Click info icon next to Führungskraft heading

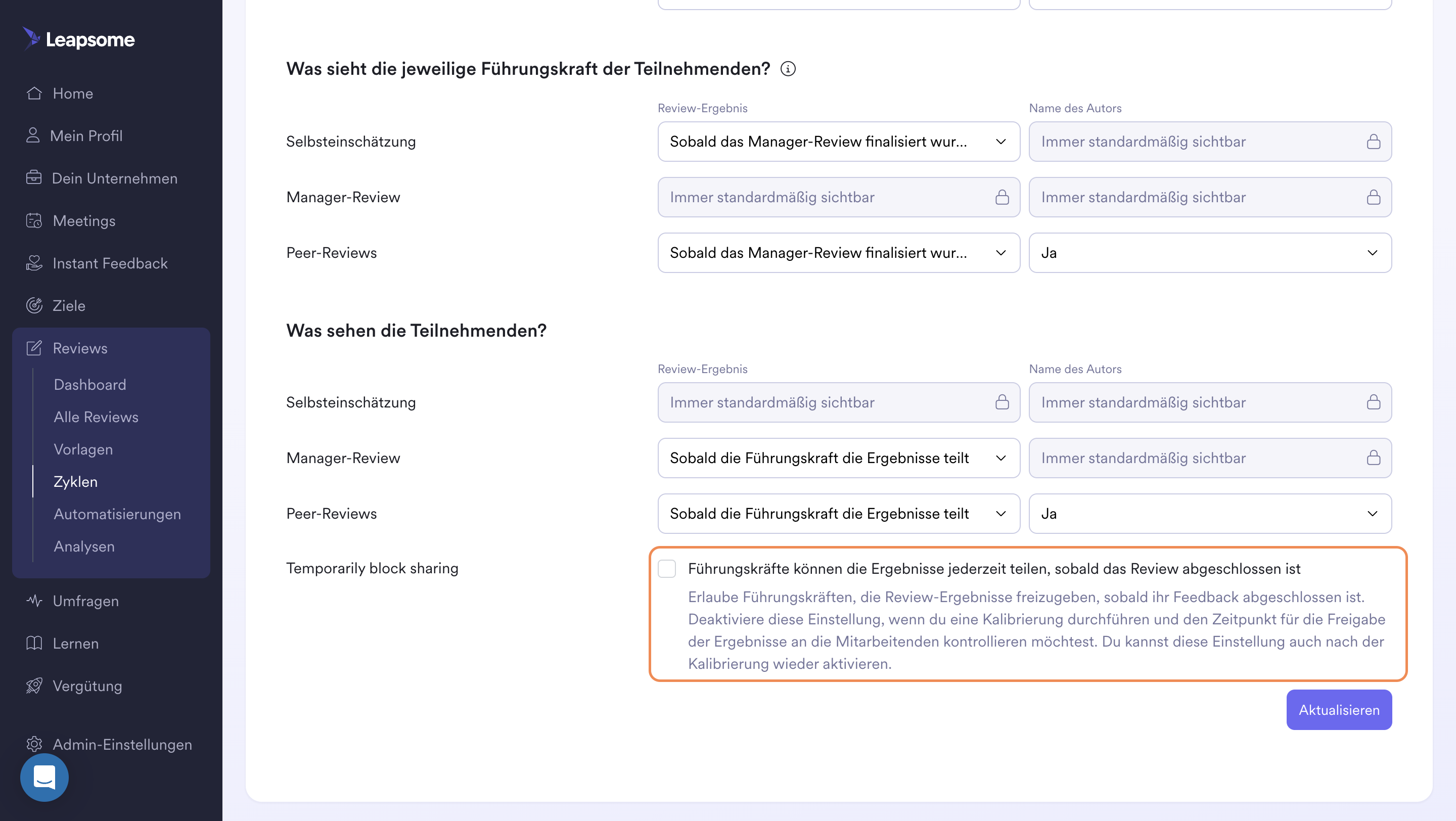(x=788, y=69)
